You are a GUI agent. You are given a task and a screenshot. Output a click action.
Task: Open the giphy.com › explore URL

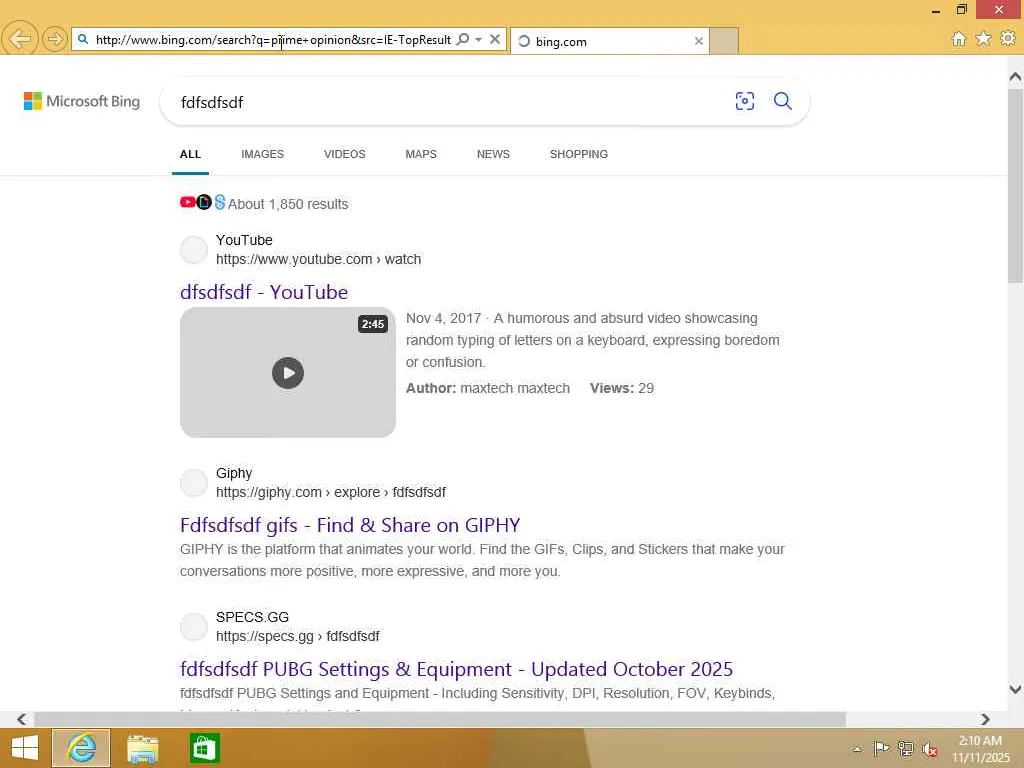pyautogui.click(x=330, y=492)
